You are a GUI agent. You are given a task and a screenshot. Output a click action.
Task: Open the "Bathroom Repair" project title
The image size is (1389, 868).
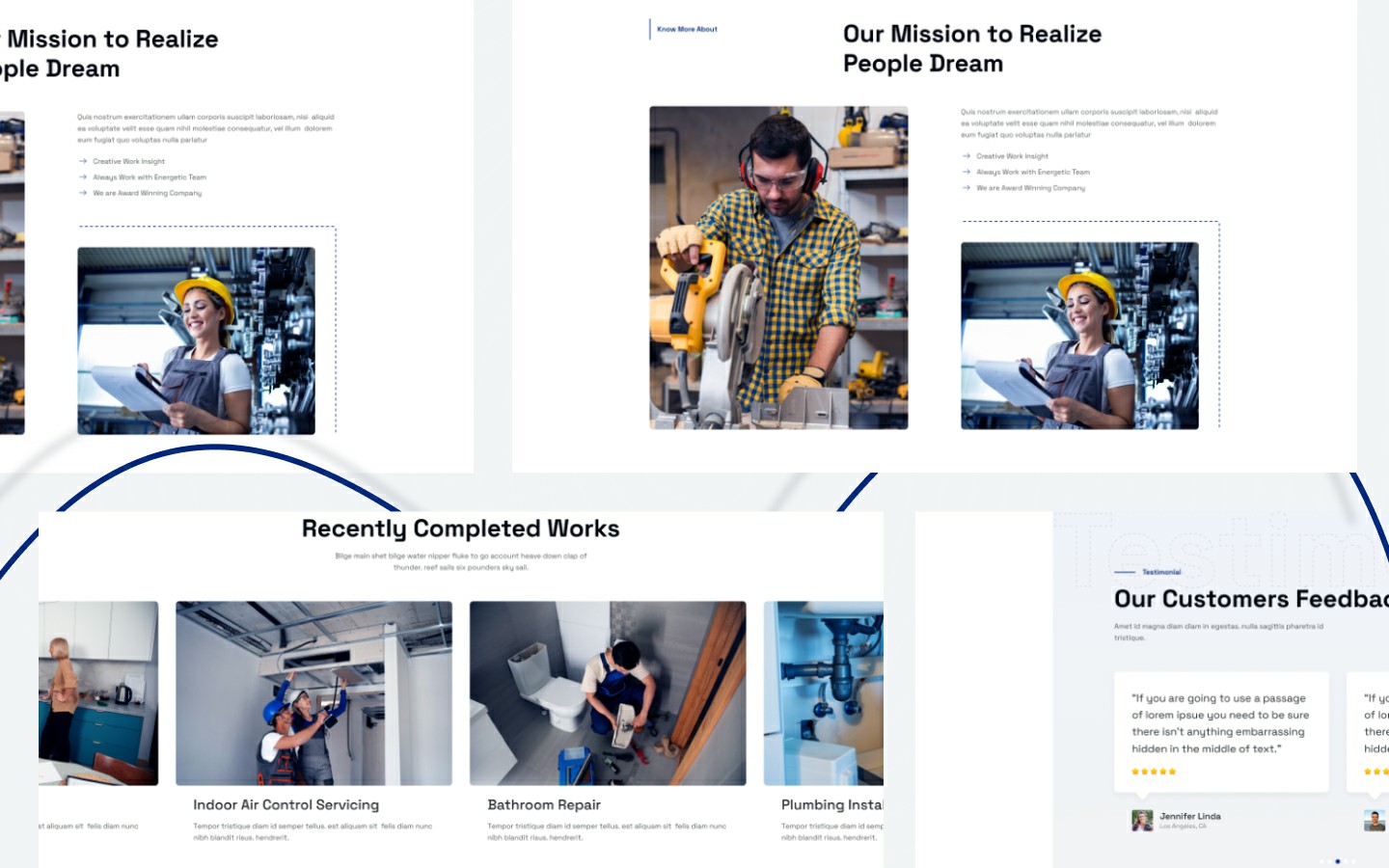coord(543,804)
